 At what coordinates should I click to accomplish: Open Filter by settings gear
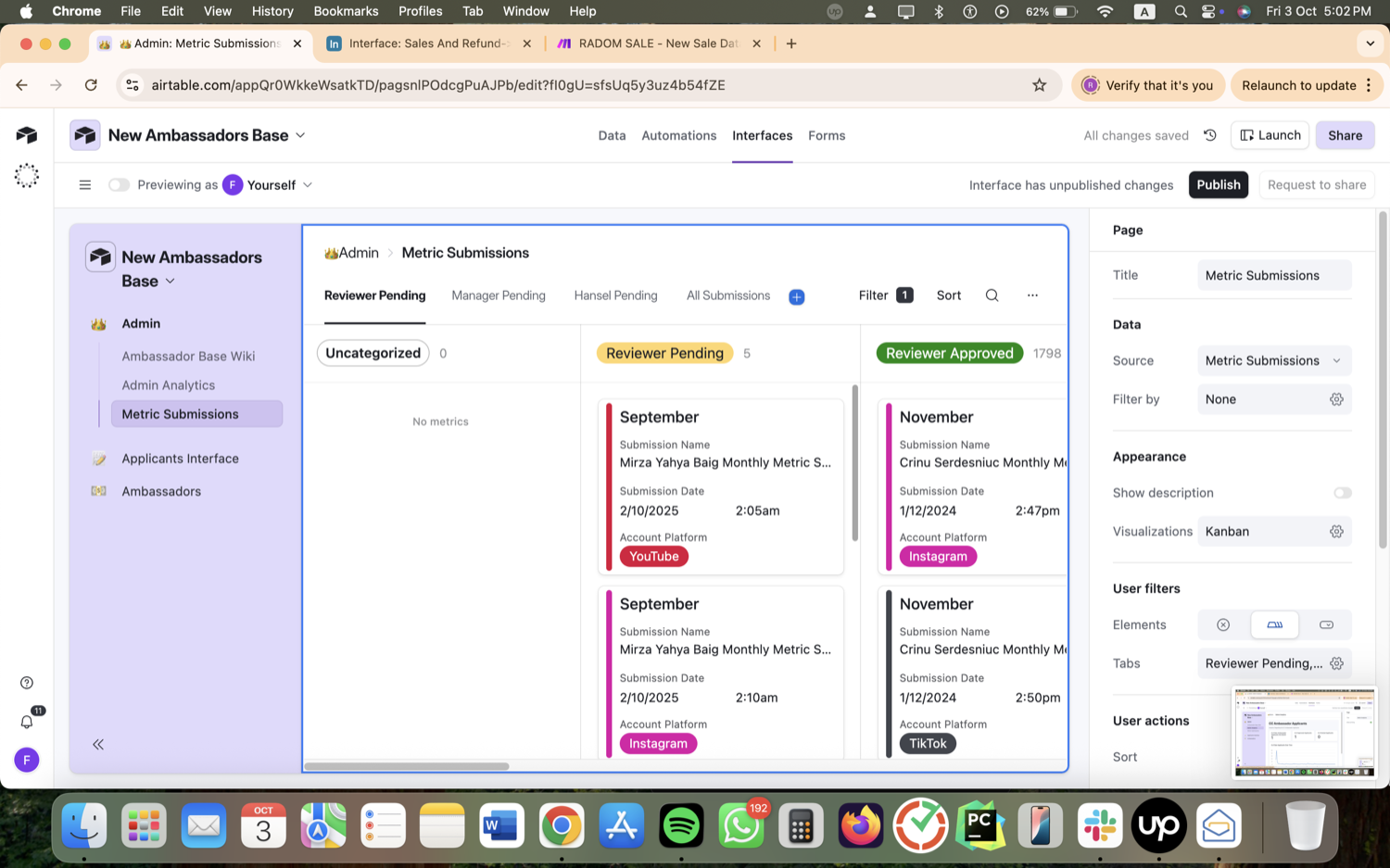pyautogui.click(x=1336, y=399)
